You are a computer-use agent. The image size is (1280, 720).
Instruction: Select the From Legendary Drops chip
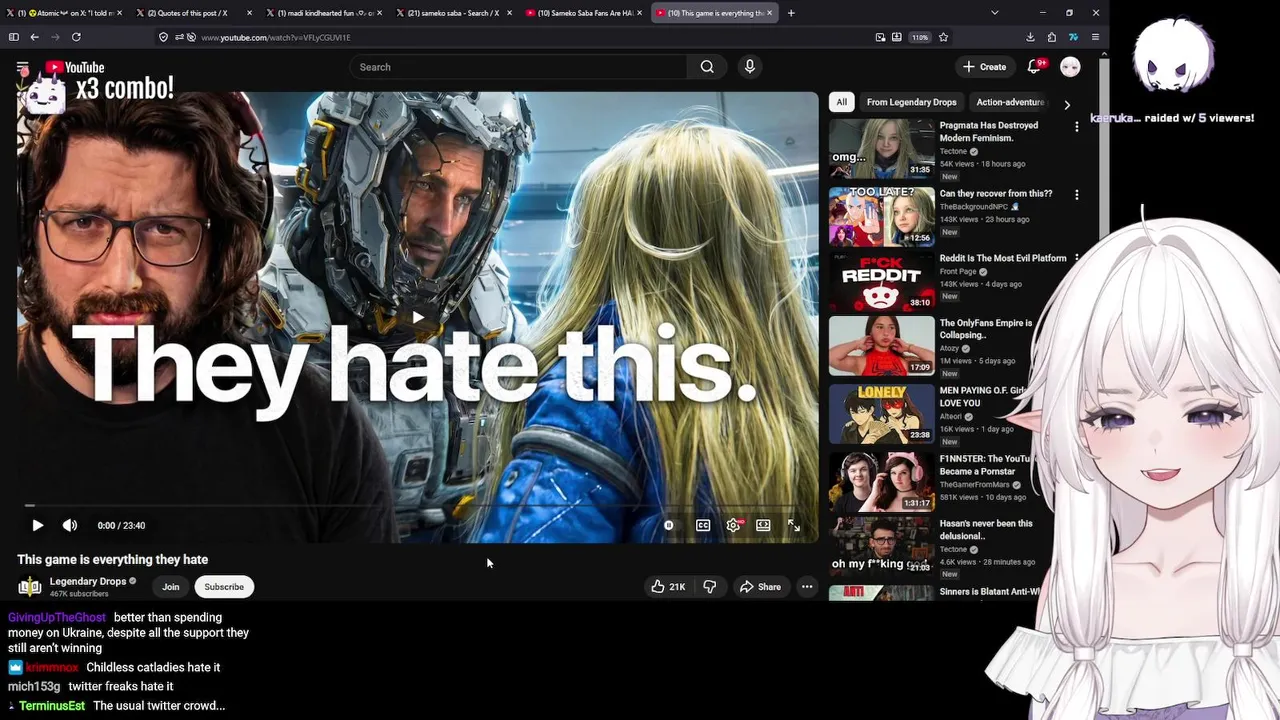pyautogui.click(x=911, y=102)
